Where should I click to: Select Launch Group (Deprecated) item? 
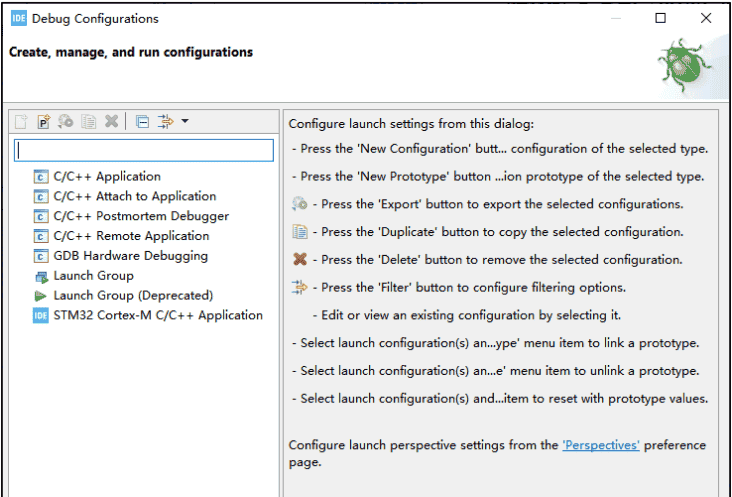click(x=133, y=296)
